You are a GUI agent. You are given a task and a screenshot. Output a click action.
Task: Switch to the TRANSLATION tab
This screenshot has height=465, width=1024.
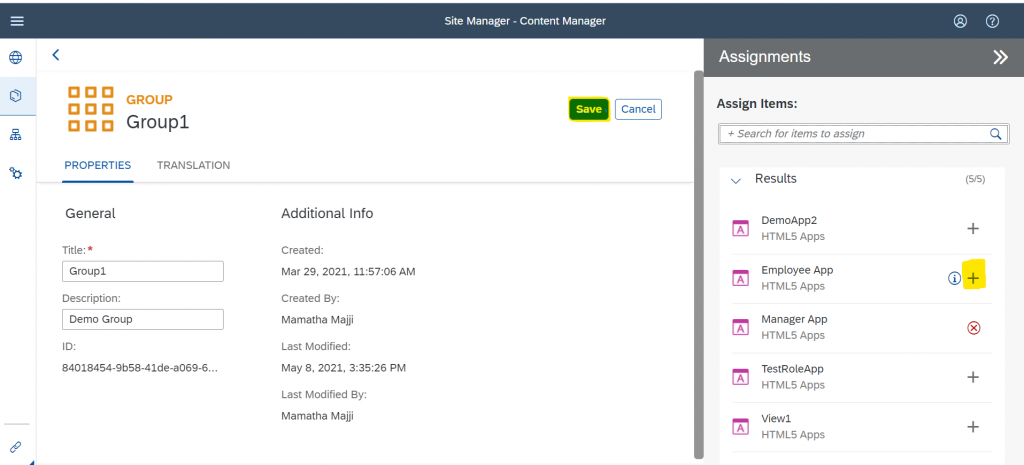click(193, 165)
